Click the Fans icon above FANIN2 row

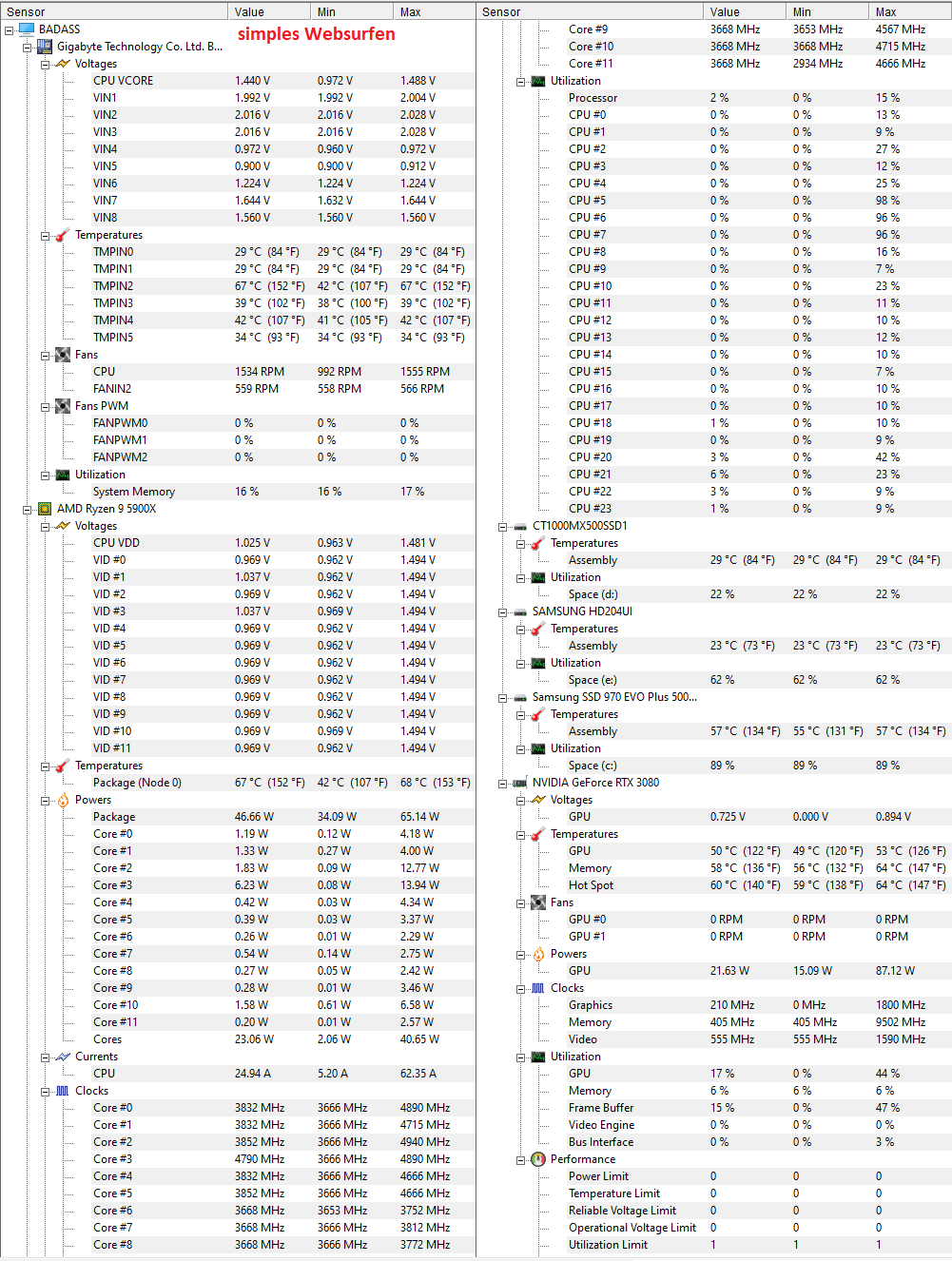pos(63,355)
